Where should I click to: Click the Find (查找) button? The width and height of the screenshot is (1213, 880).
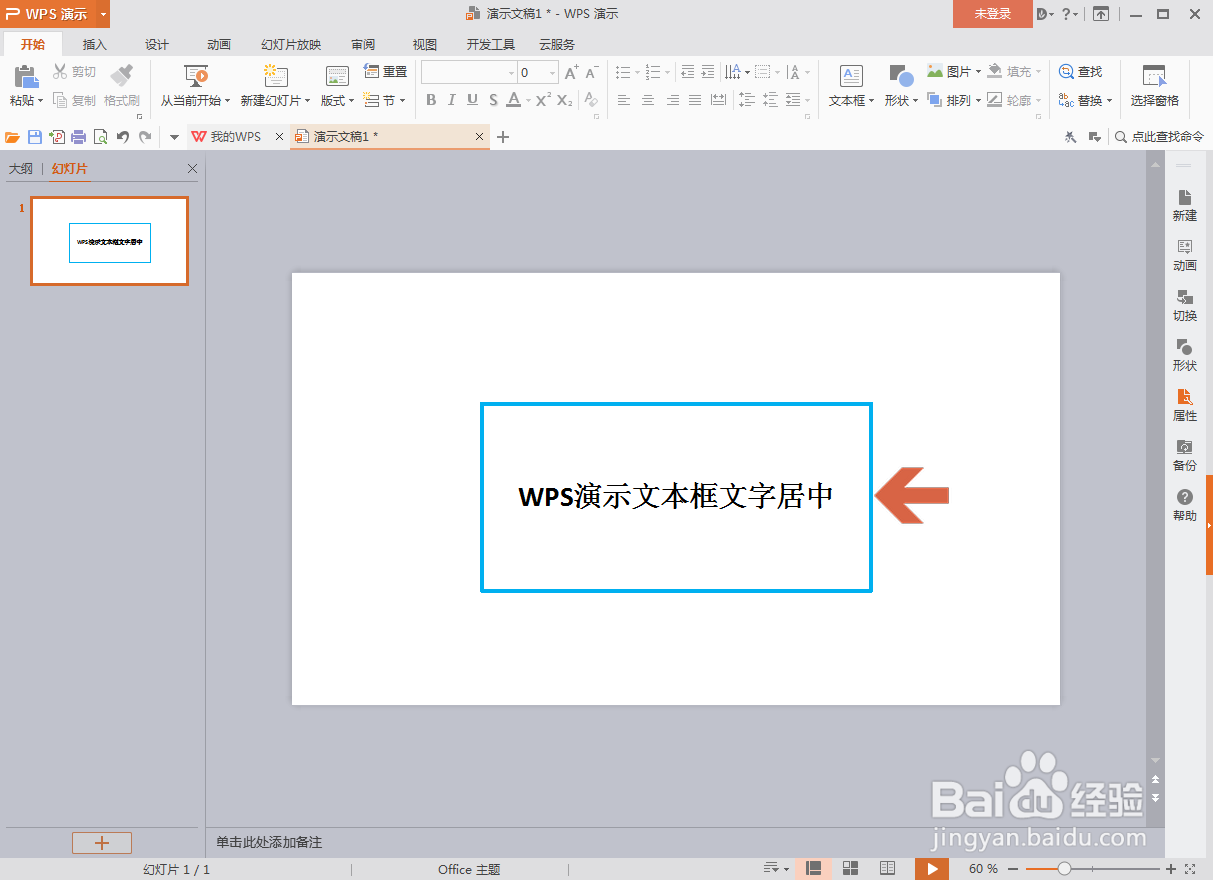(x=1080, y=72)
